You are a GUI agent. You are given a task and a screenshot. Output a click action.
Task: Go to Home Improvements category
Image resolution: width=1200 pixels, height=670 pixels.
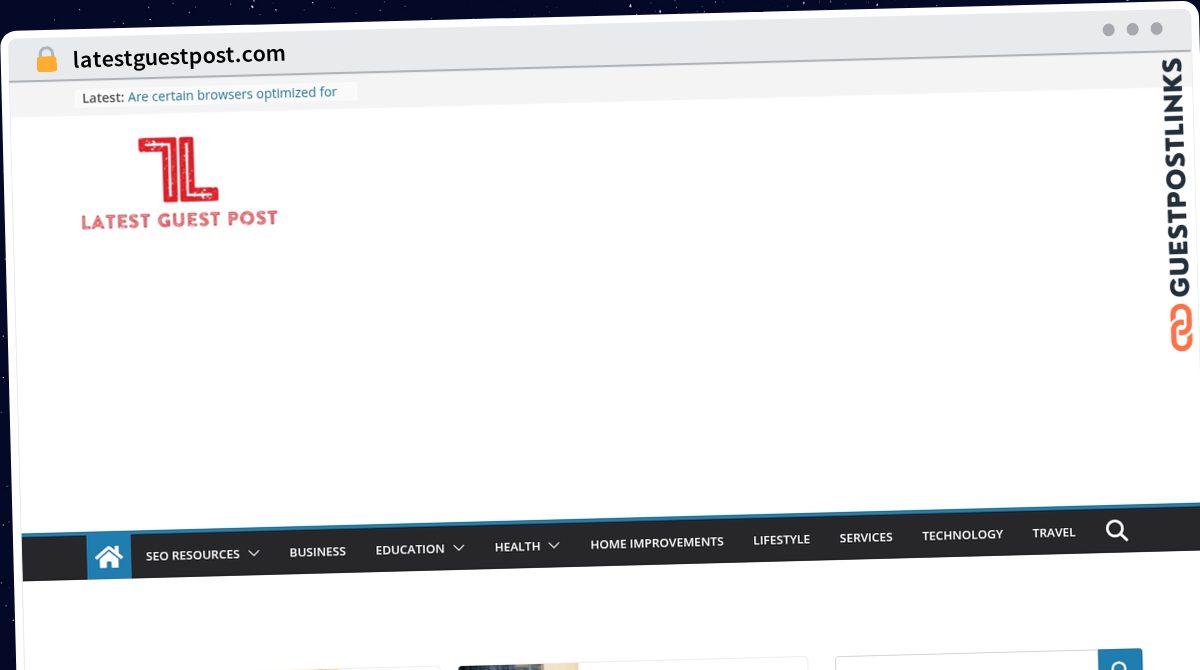[657, 542]
